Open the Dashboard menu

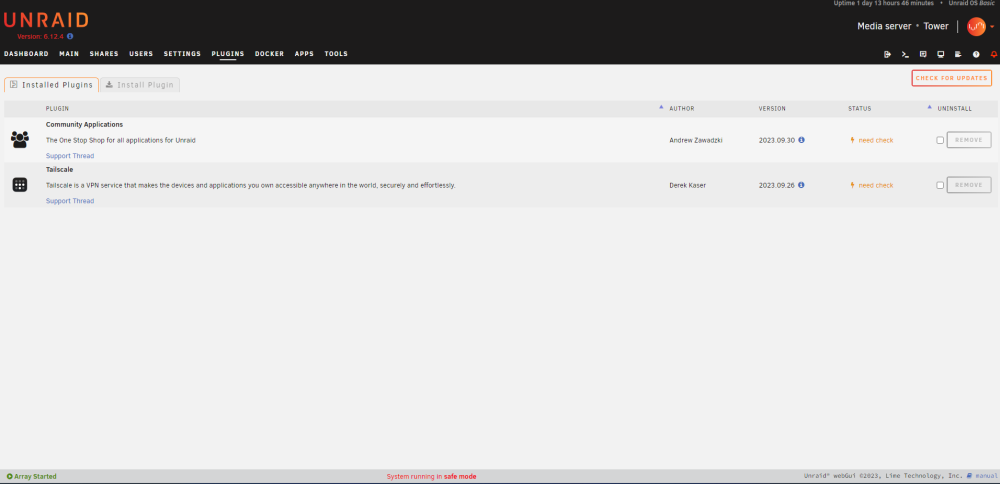coord(26,54)
